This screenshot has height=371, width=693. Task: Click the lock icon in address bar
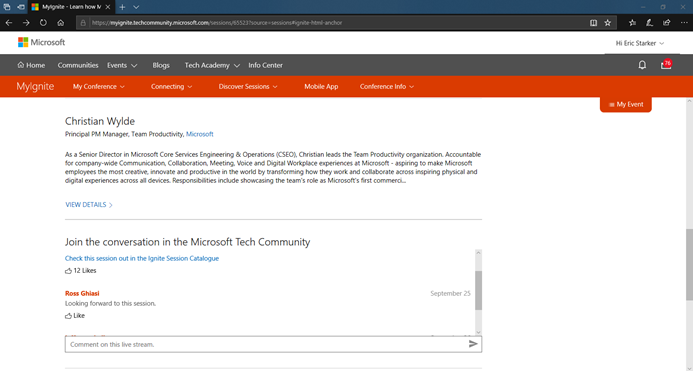tap(83, 23)
